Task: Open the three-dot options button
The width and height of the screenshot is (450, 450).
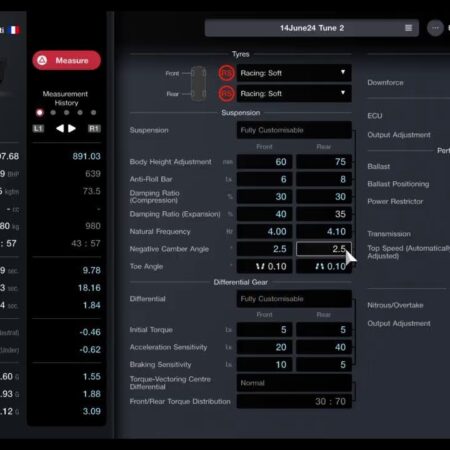Action: coord(435,28)
